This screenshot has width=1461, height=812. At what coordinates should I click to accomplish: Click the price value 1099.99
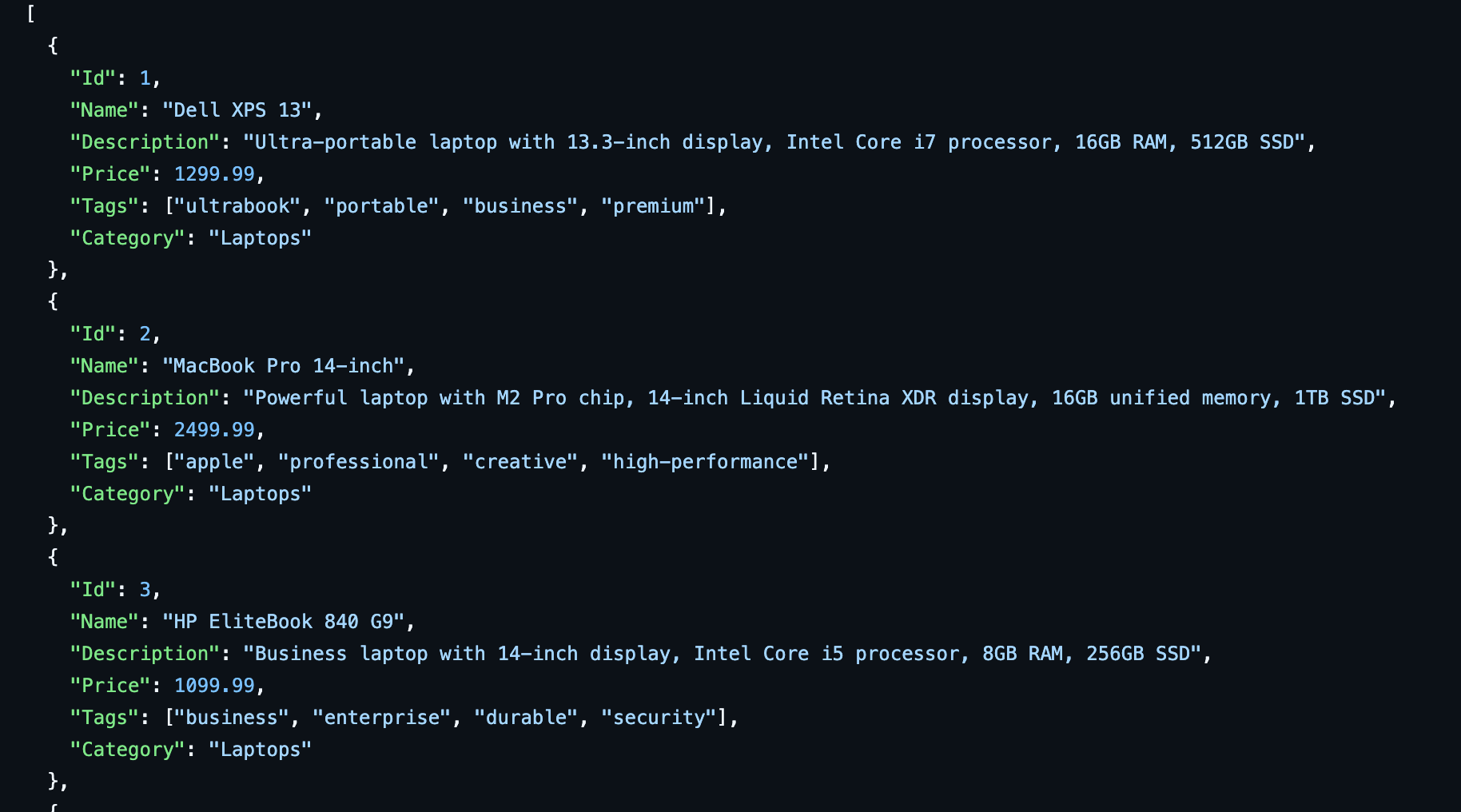(x=214, y=685)
